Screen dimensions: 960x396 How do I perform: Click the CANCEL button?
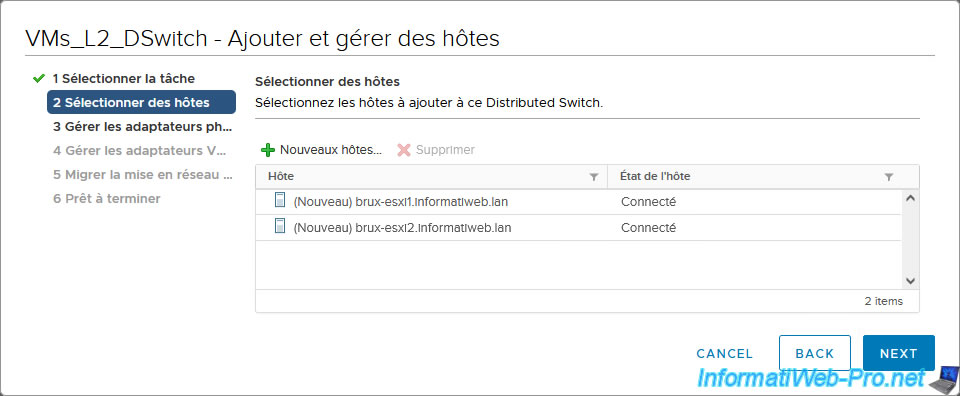724,354
